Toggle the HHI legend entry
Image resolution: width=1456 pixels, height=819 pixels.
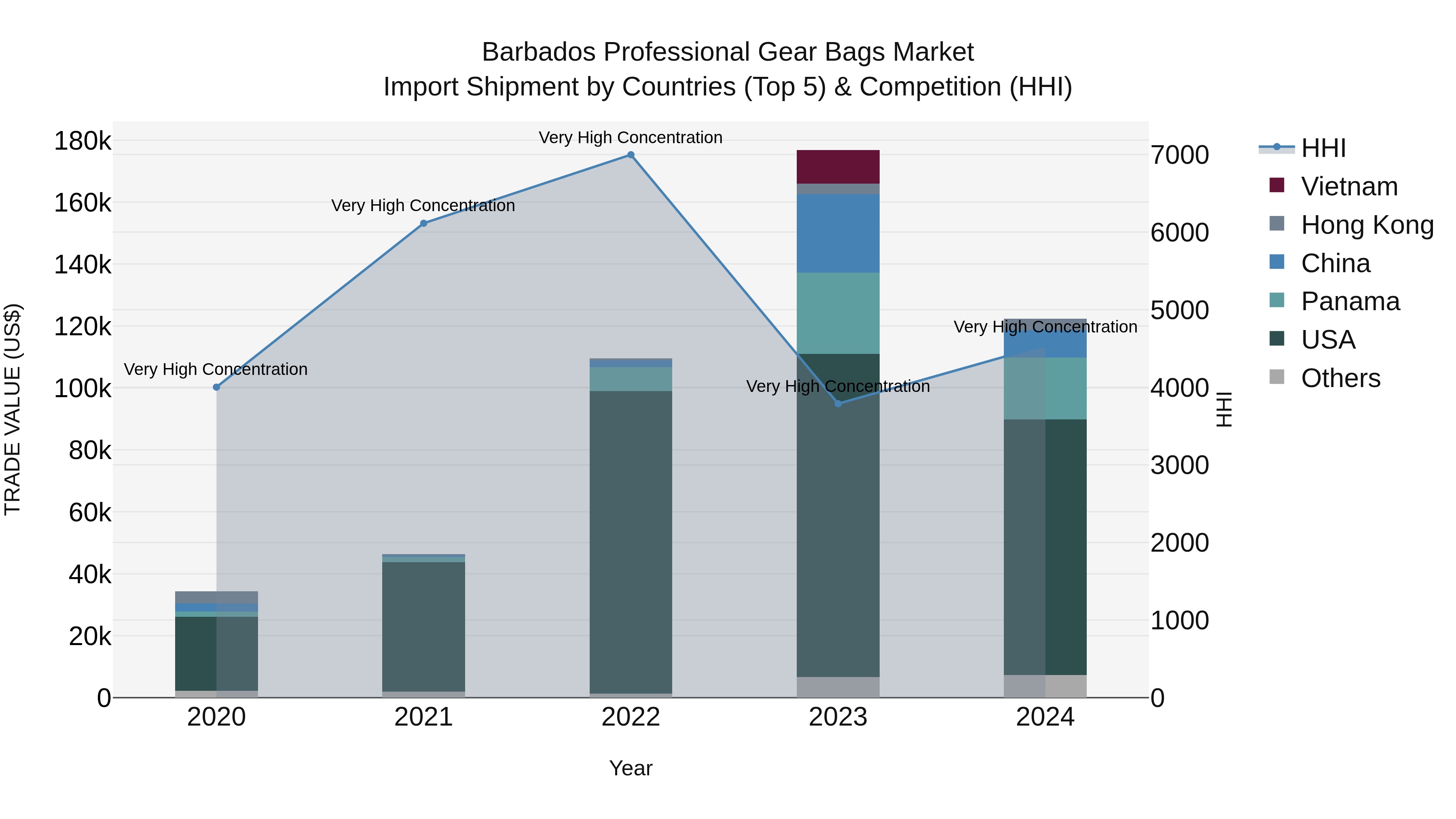[x=1303, y=148]
